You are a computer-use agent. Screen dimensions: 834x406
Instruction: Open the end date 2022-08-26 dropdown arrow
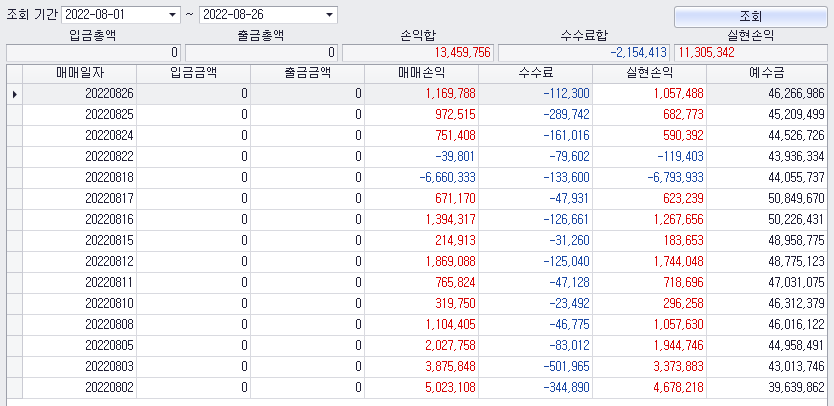[330, 15]
